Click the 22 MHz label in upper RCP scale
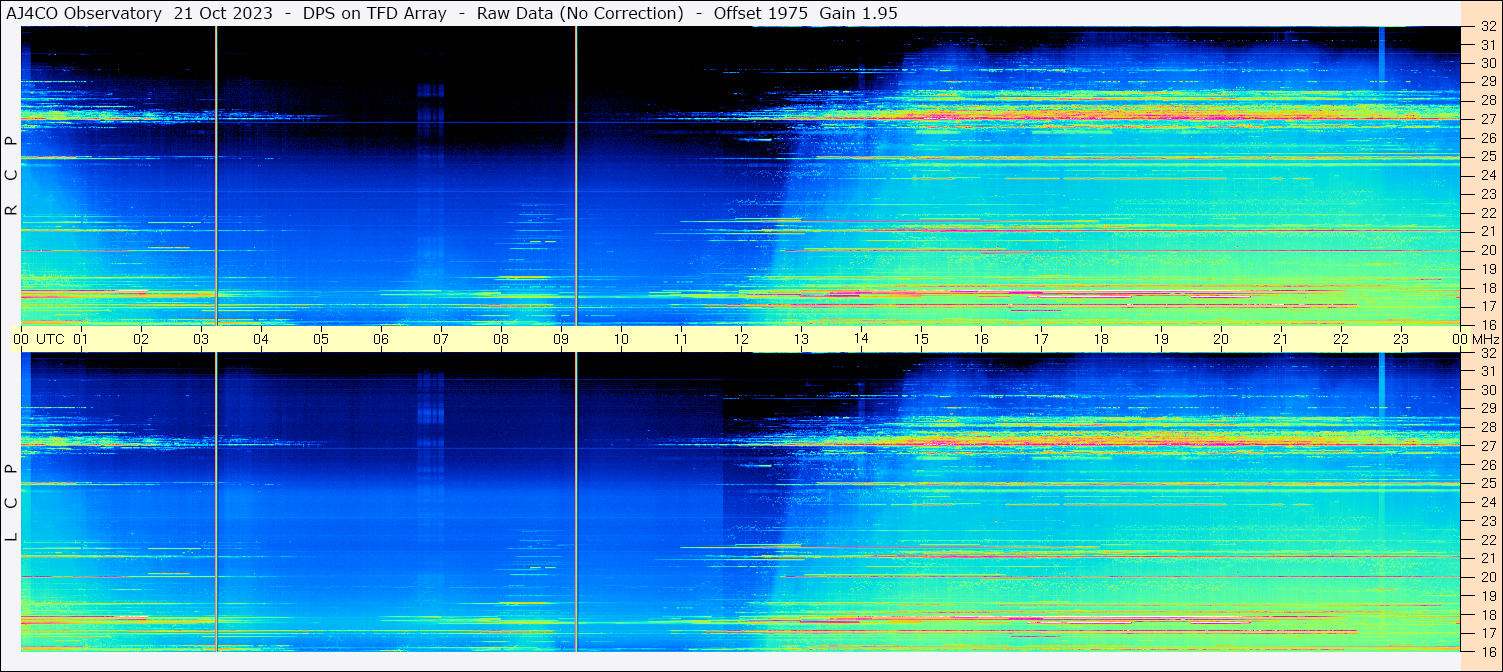This screenshot has height=672, width=1503. tap(1487, 213)
